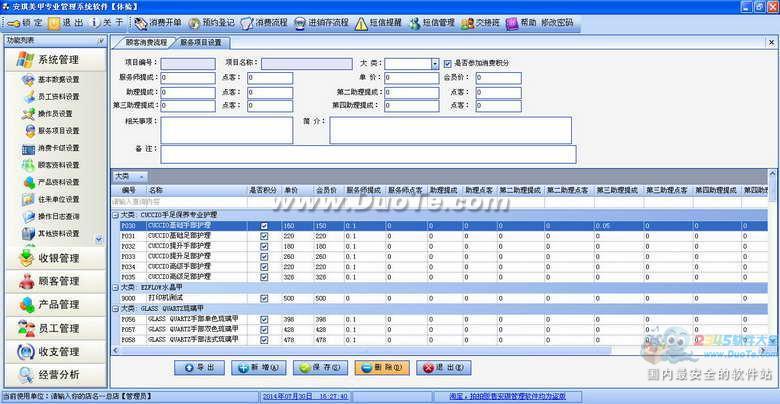
Task: Open 操作日志查询 in the sidebar
Action: coord(54,217)
